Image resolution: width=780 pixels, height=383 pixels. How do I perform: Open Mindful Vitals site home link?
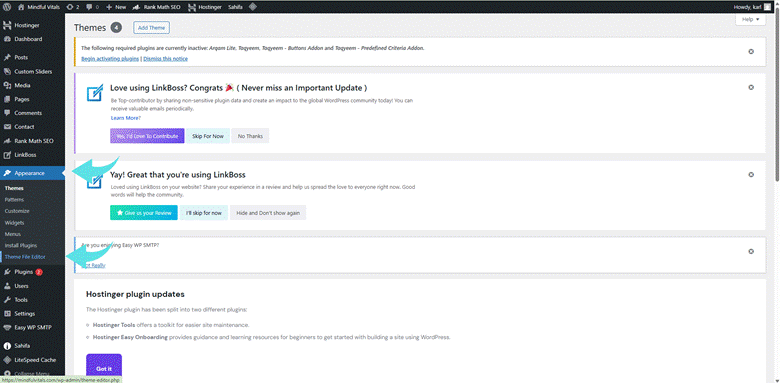point(38,7)
